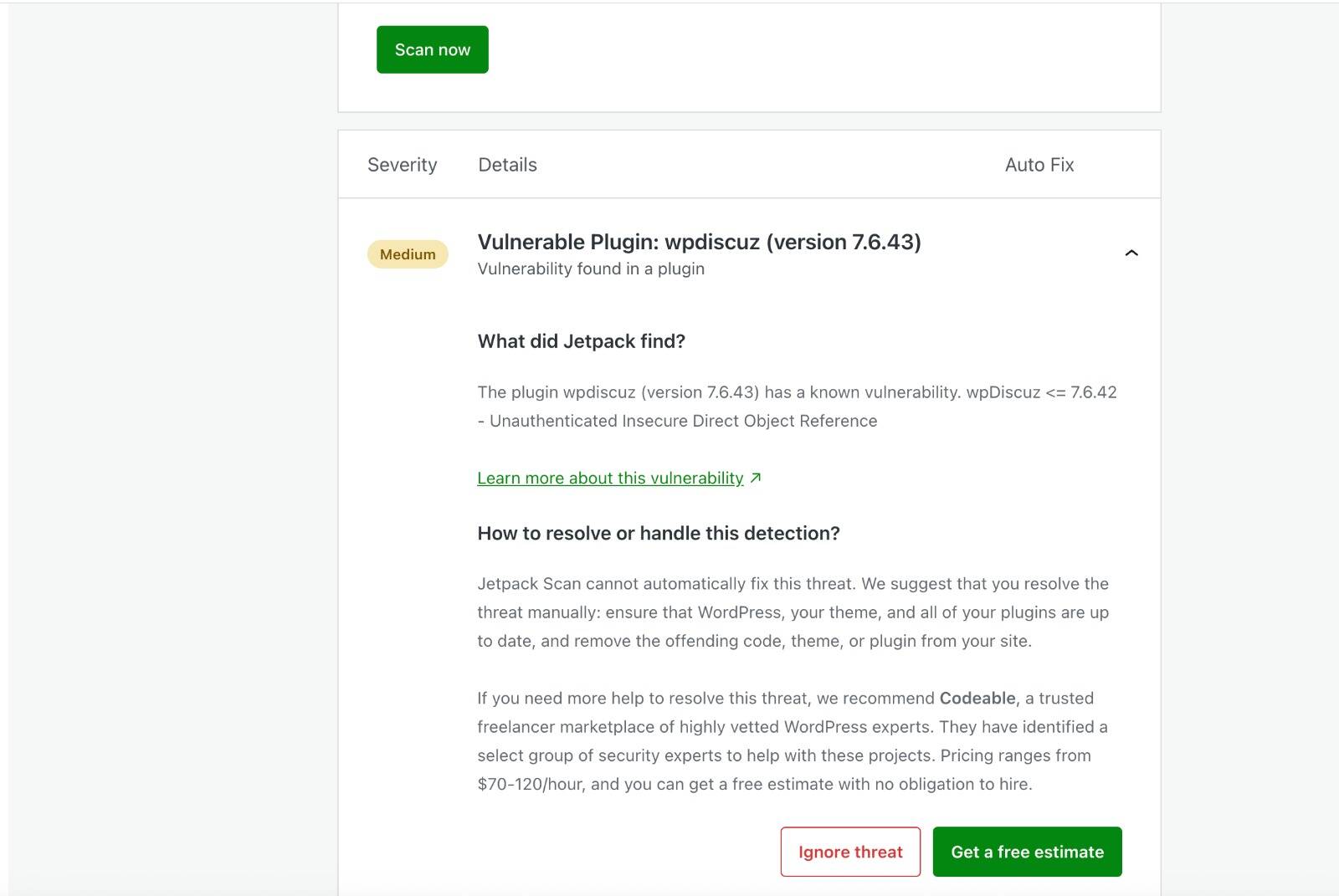Open Learn more about this vulnerability link
The width and height of the screenshot is (1339, 896).
coord(610,478)
